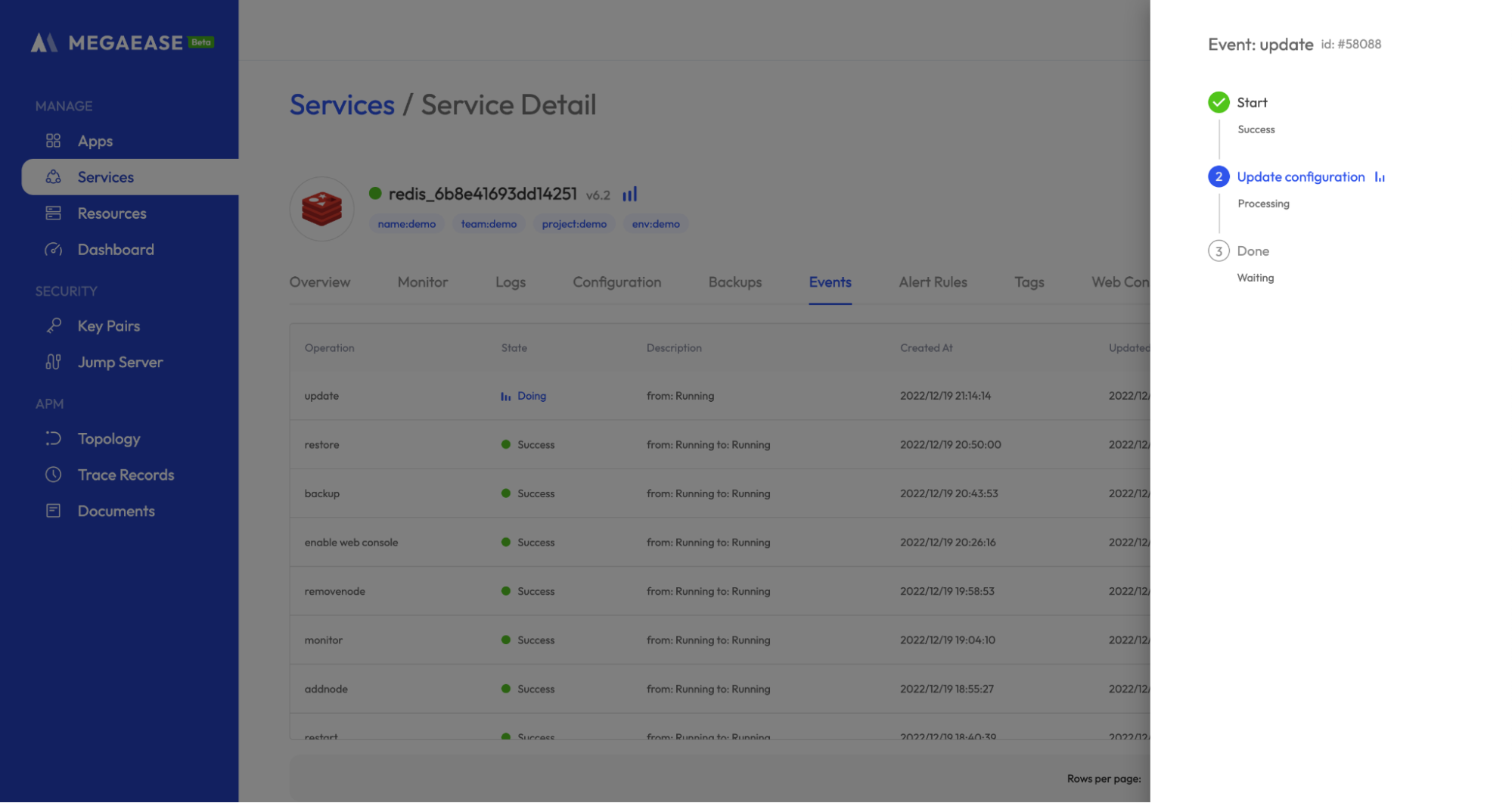Click the name:demo tag

(406, 224)
